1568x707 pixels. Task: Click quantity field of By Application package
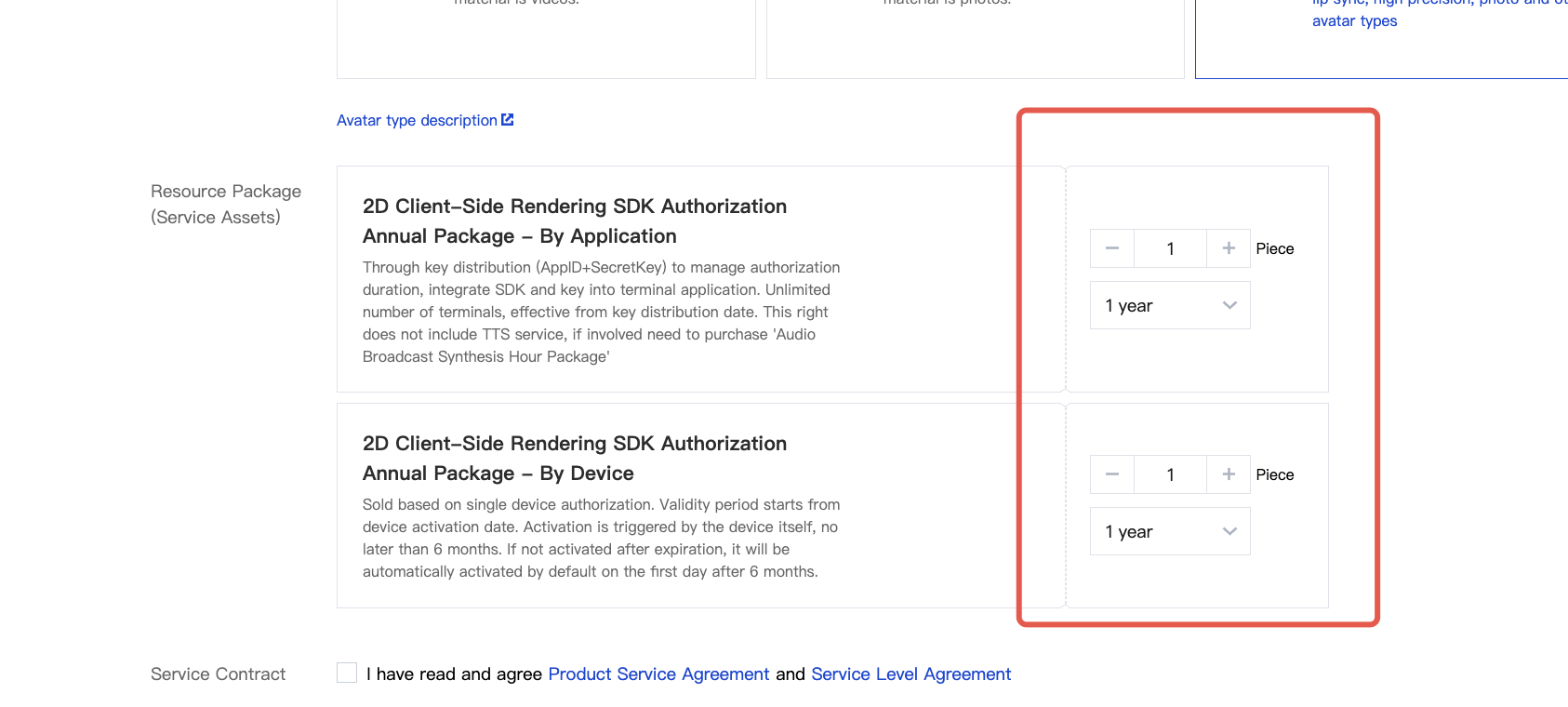click(1170, 248)
